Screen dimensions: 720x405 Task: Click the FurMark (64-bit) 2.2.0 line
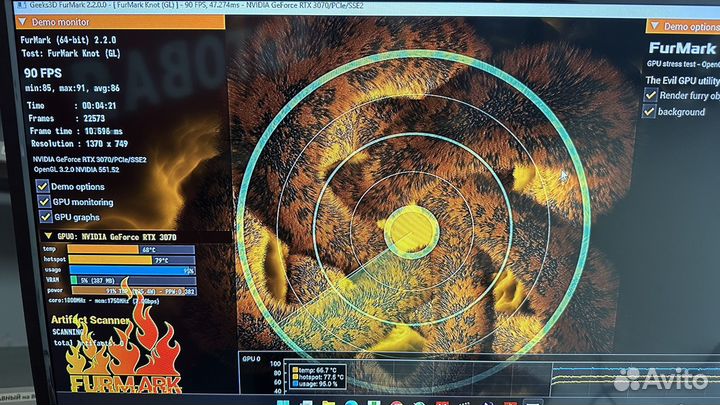point(68,40)
